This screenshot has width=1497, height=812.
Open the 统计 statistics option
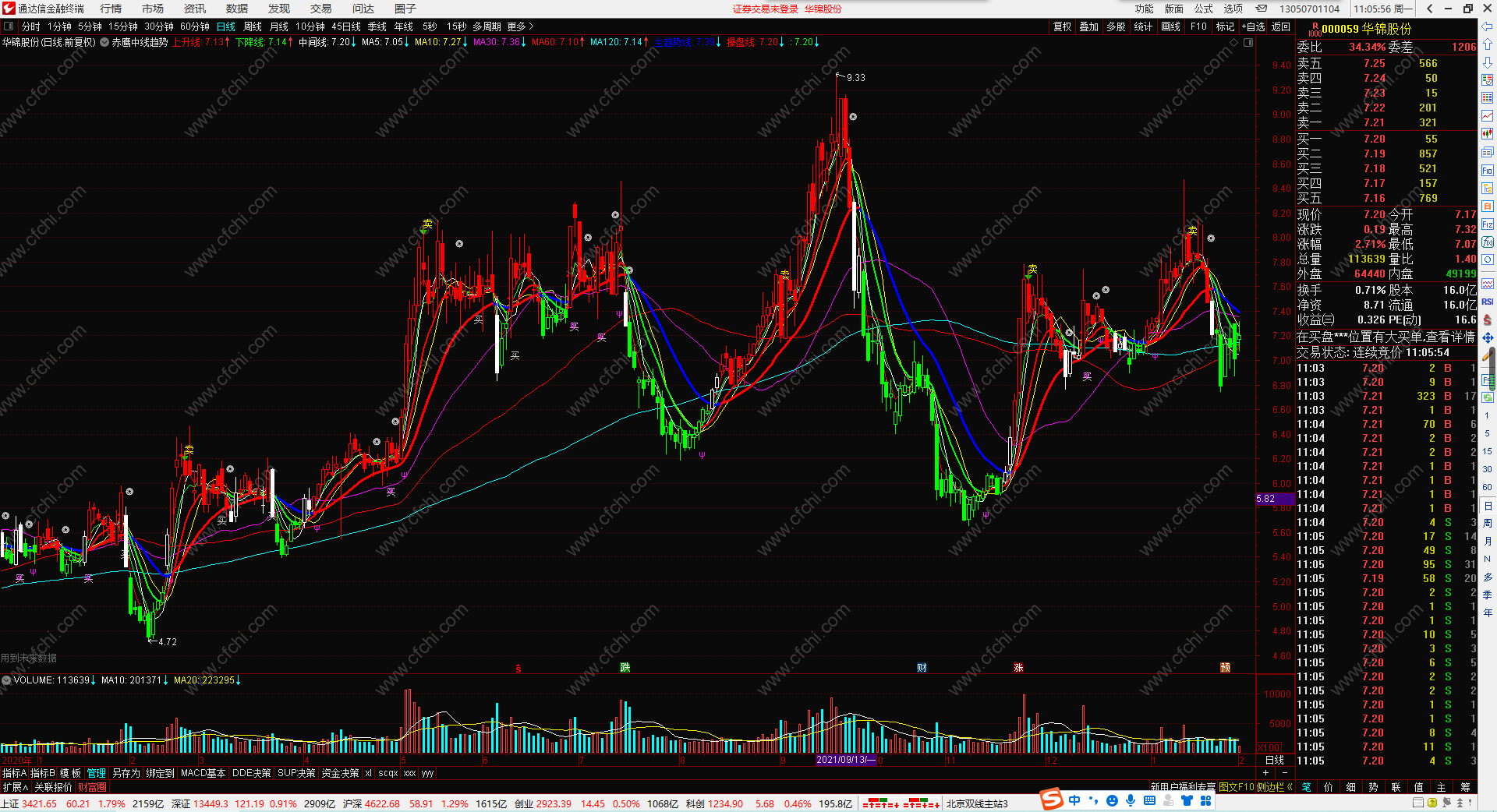tap(1142, 26)
